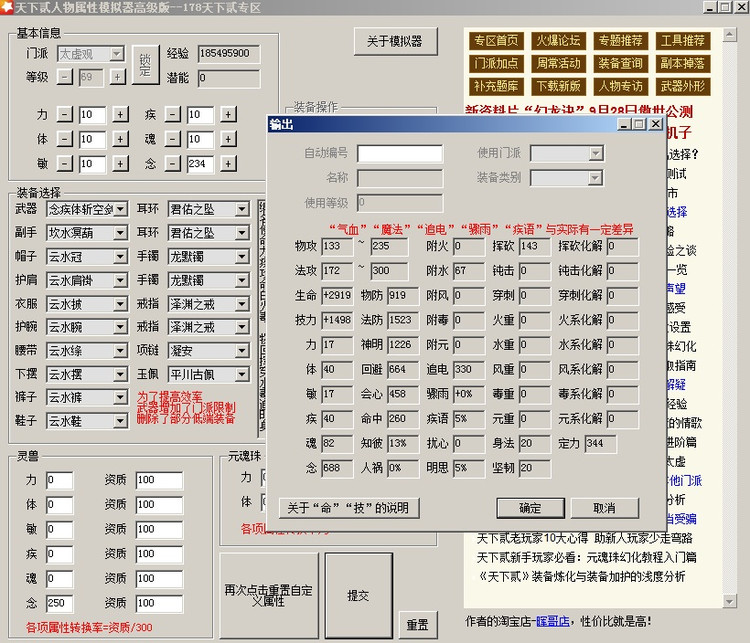The height and width of the screenshot is (643, 750).
Task: Open 装备查询 navigation tab
Action: point(620,63)
